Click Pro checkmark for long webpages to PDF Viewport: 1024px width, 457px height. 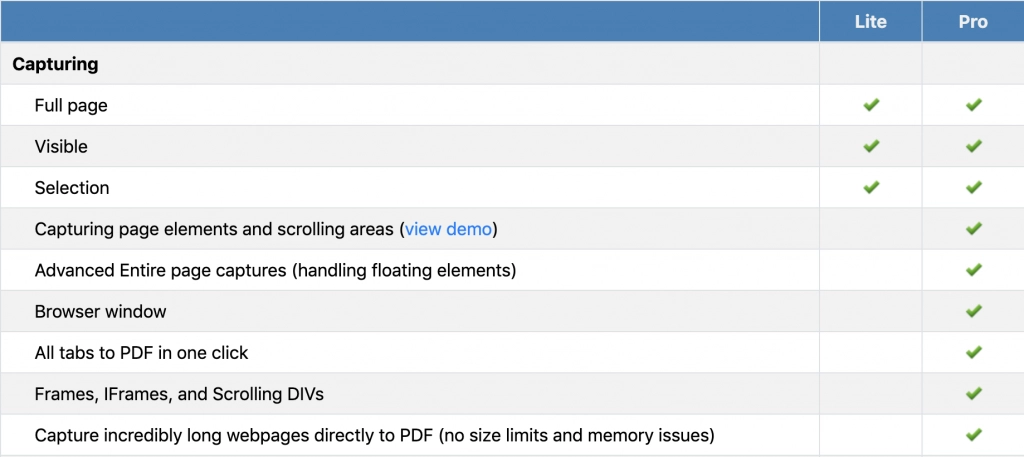coord(973,435)
